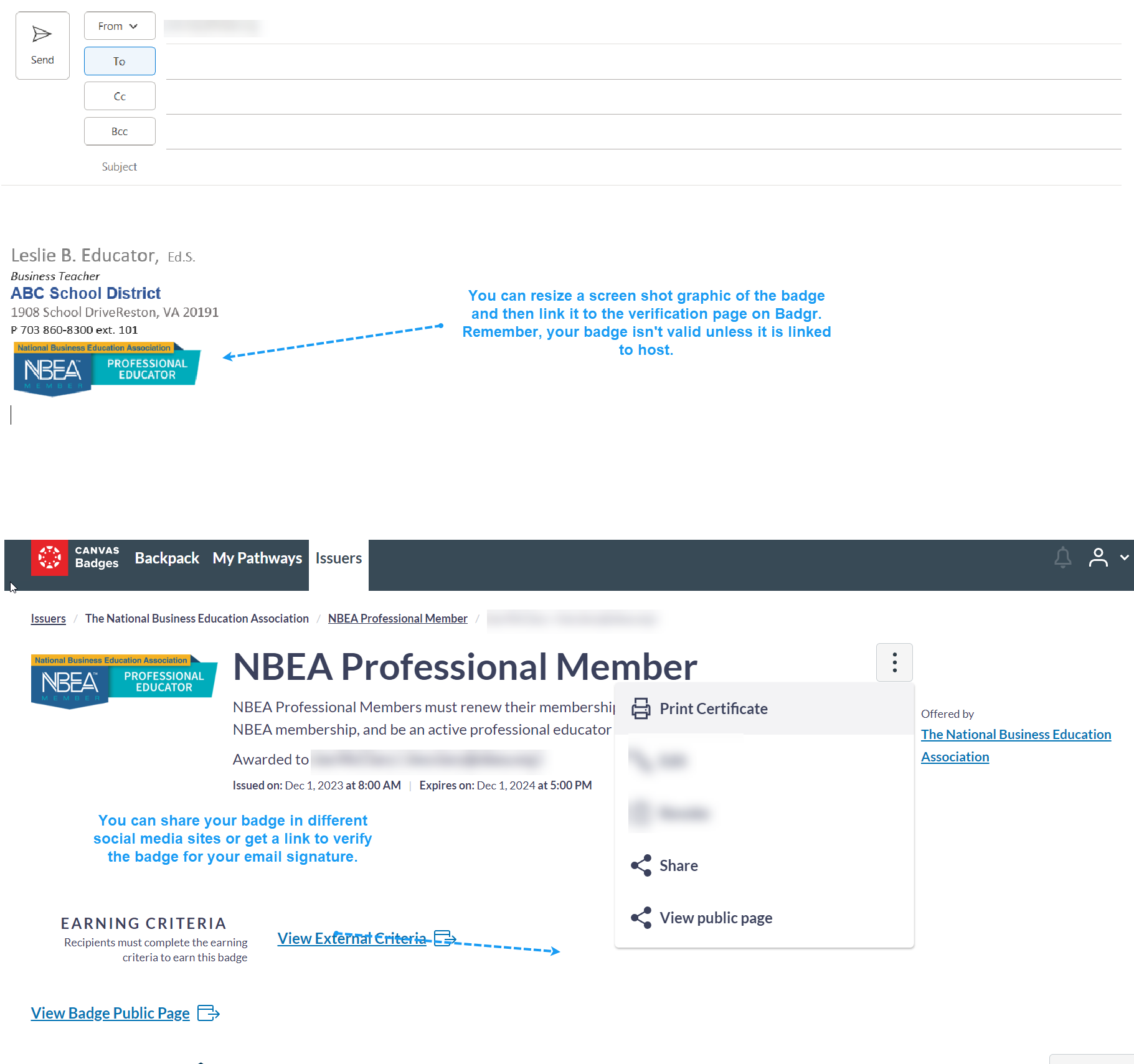Switch to My Pathways tab
This screenshot has height=1064, width=1134.
point(257,558)
